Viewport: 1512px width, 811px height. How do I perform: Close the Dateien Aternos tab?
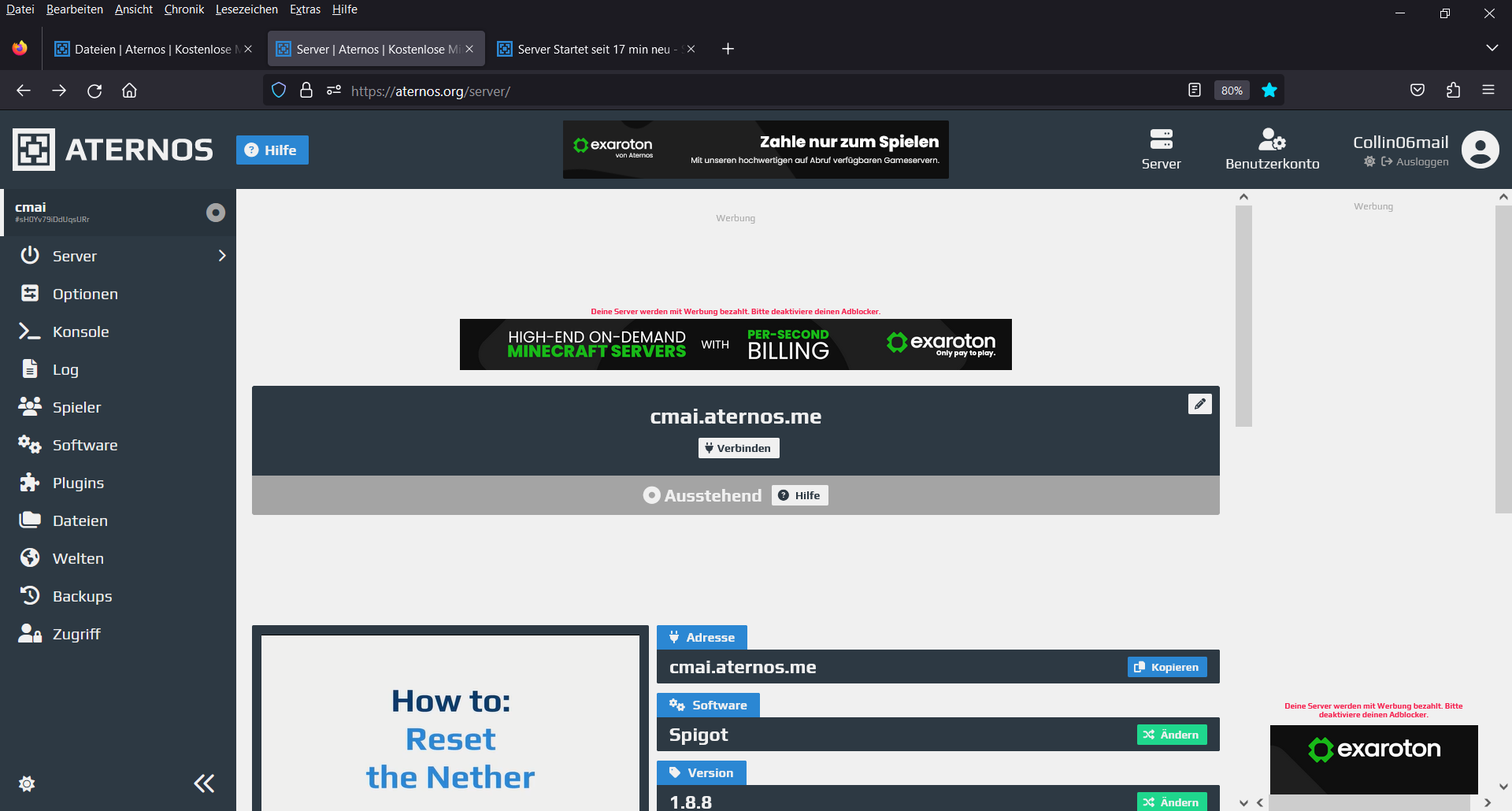[x=248, y=49]
